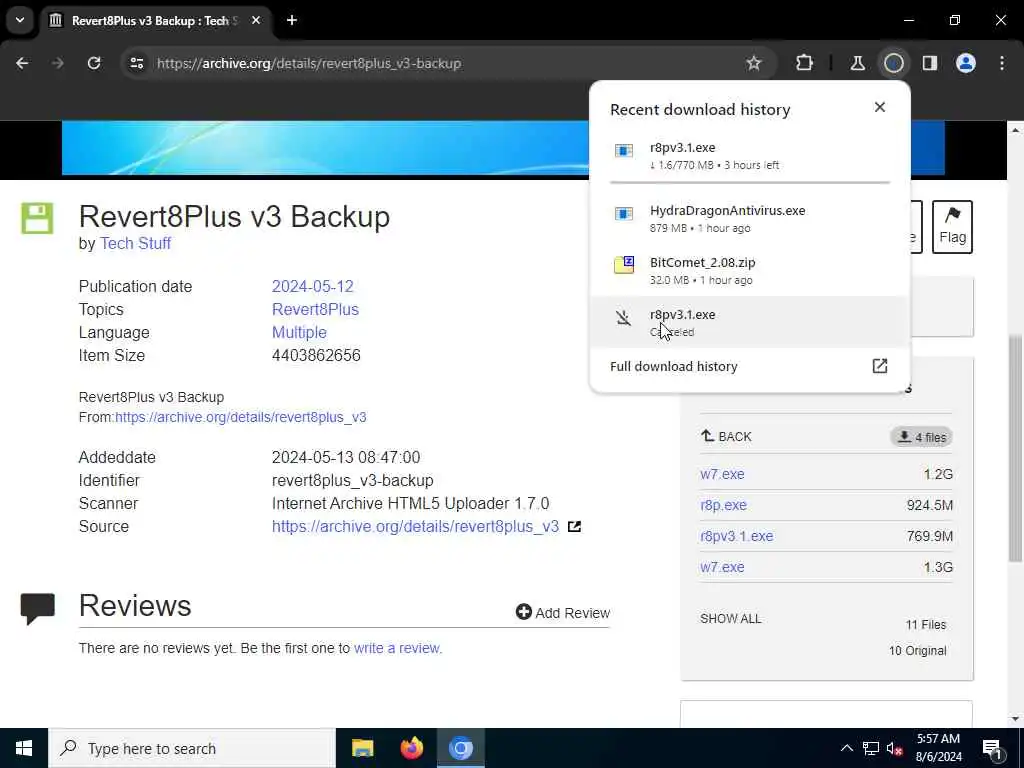Click the external-link icon beside Full download history
The width and height of the screenshot is (1024, 768).
[x=880, y=366]
